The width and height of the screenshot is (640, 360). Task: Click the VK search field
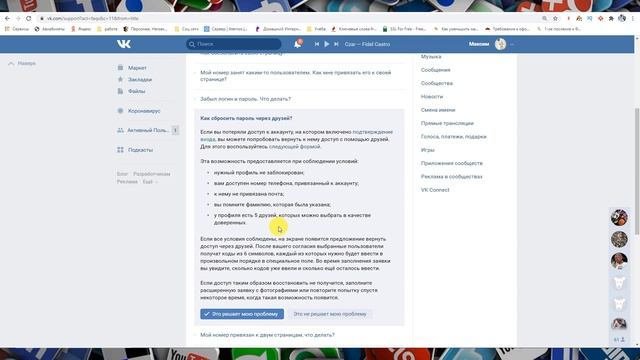234,44
